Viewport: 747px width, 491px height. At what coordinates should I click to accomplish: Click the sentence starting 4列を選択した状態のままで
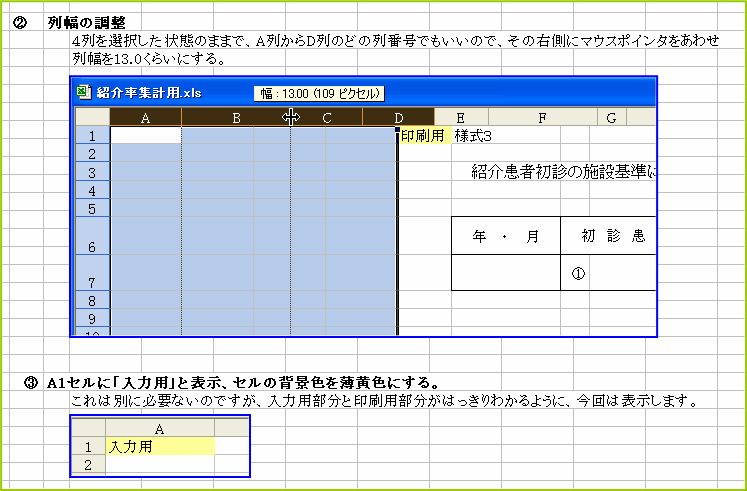[x=395, y=41]
